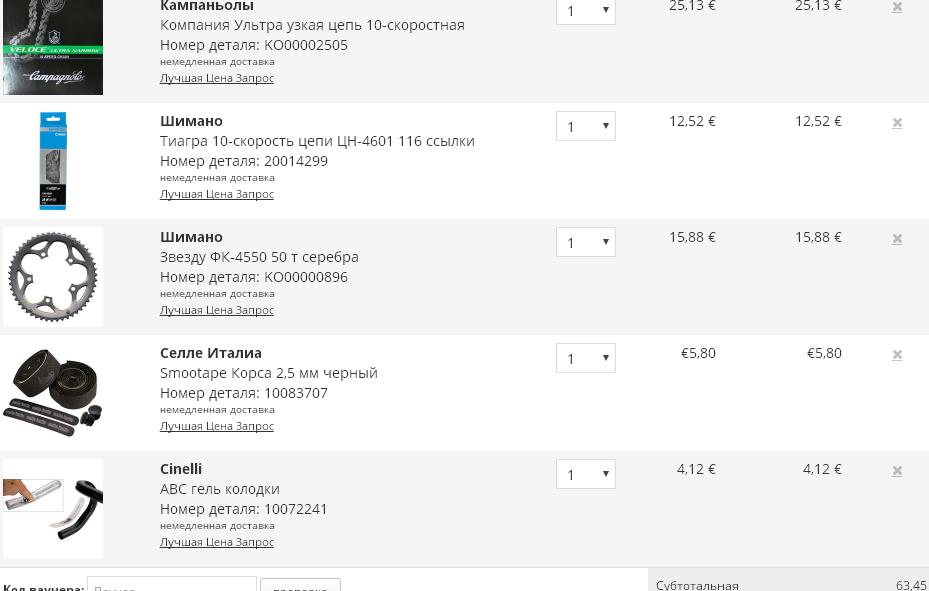This screenshot has width=929, height=591.
Task: Open the black handlebar tape thumbnail
Action: (53, 393)
